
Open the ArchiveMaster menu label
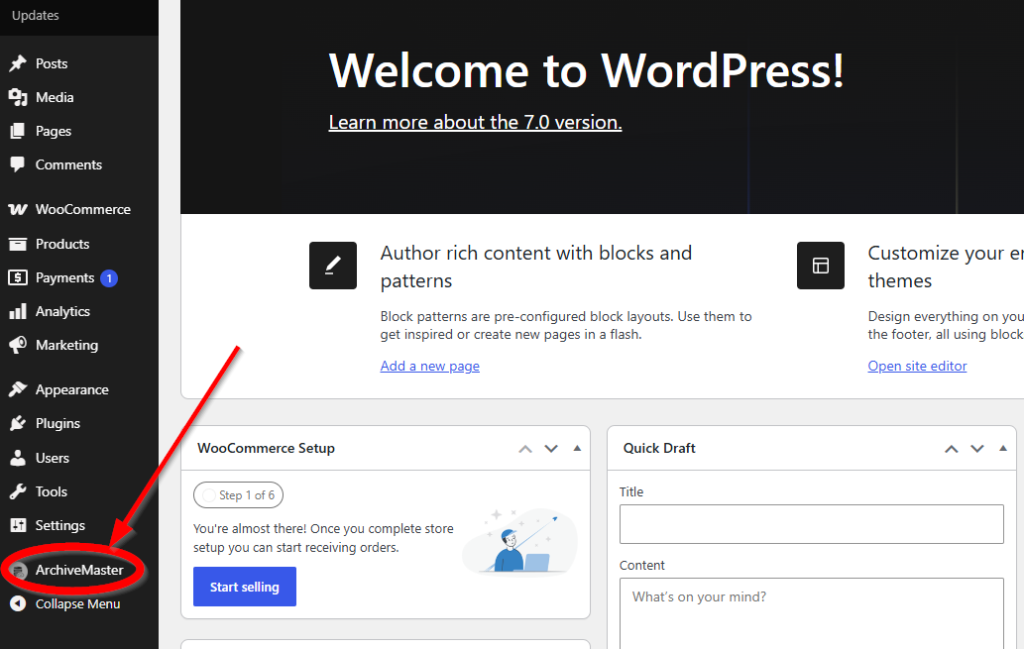coord(80,570)
